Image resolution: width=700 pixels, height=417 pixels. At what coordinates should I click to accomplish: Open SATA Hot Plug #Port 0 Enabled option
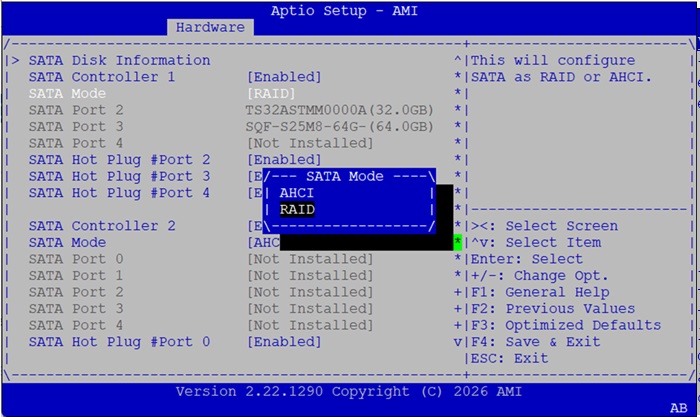click(x=284, y=342)
